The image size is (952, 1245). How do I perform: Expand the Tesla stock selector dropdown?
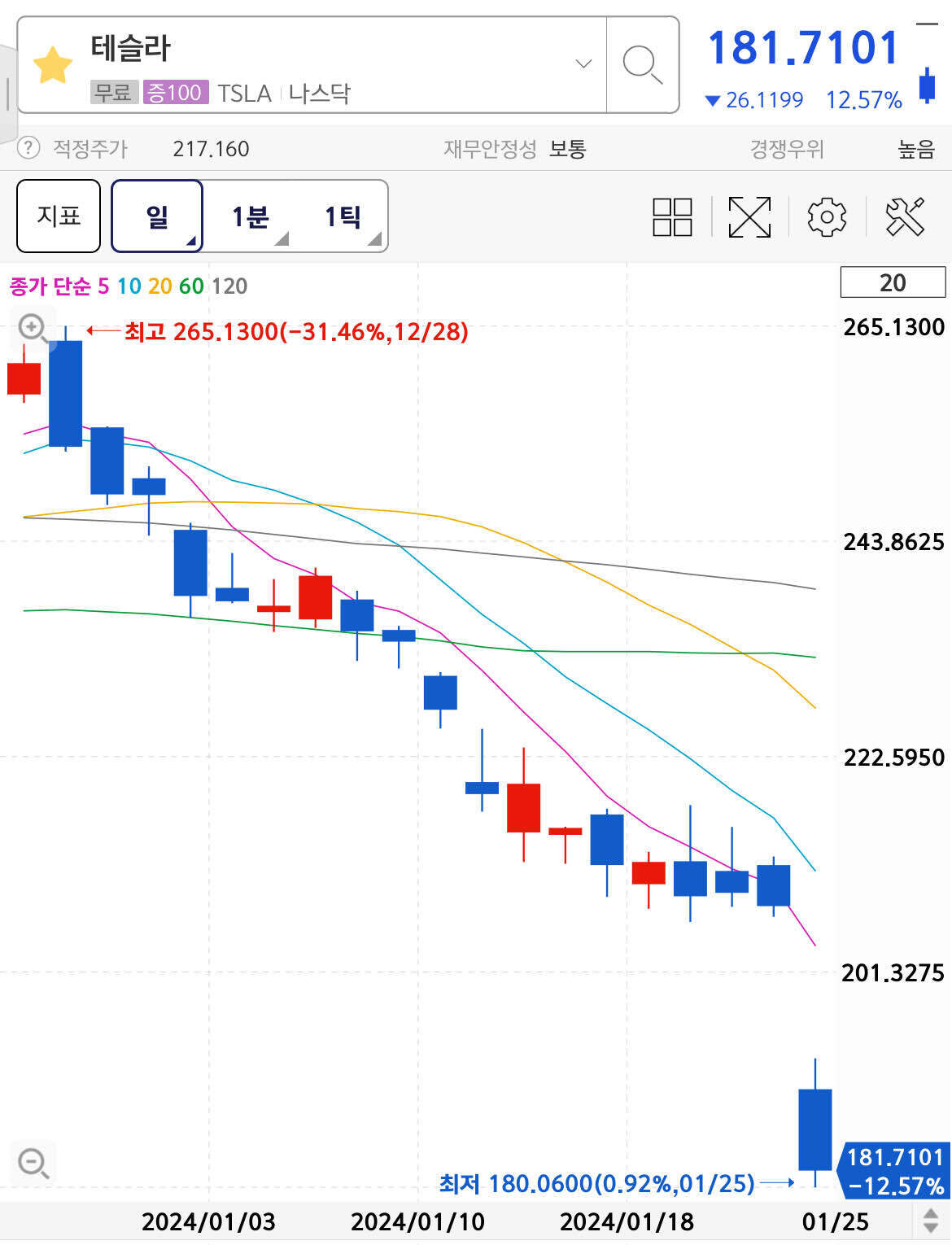(x=583, y=63)
